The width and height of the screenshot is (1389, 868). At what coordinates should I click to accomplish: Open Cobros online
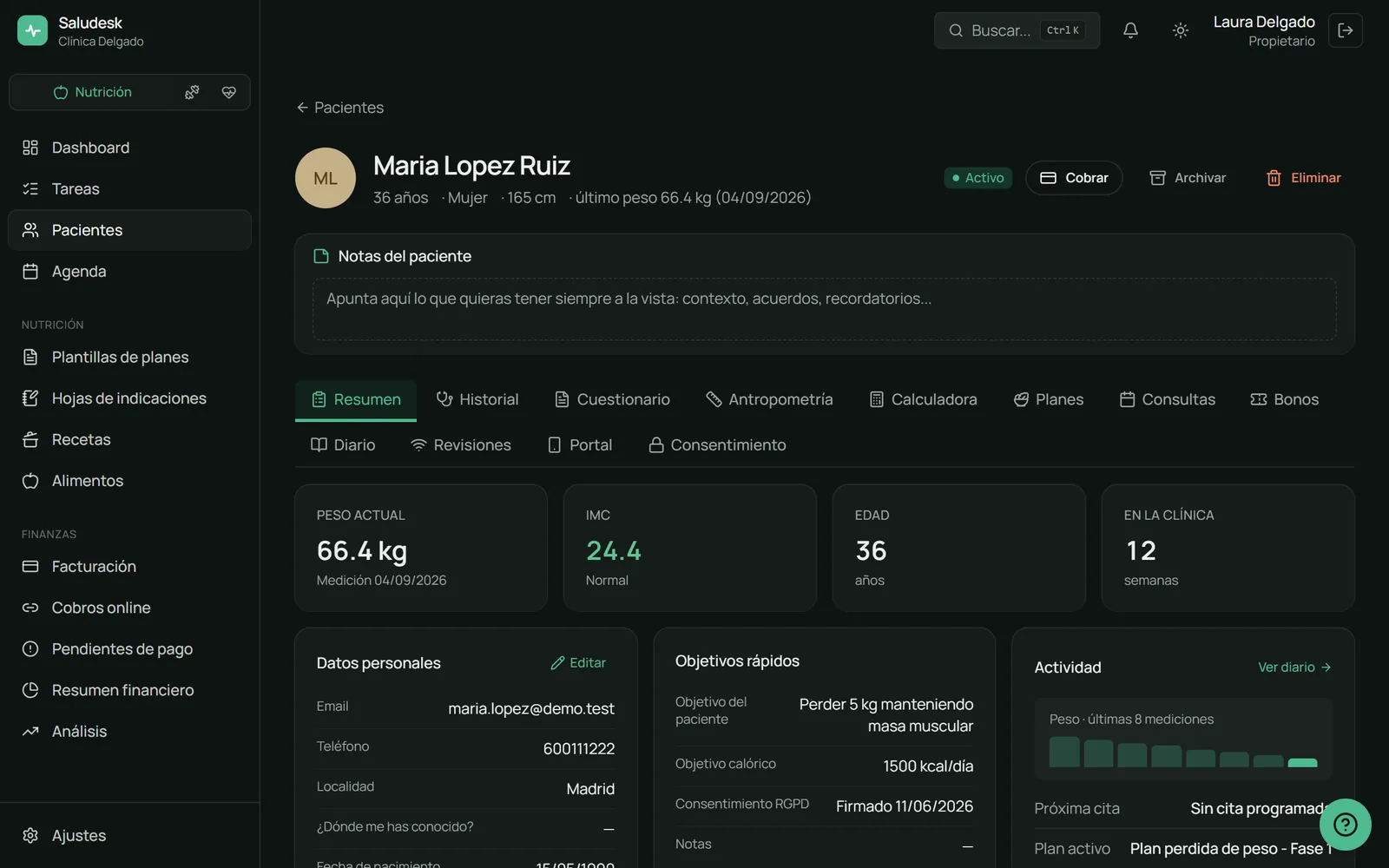click(x=129, y=608)
